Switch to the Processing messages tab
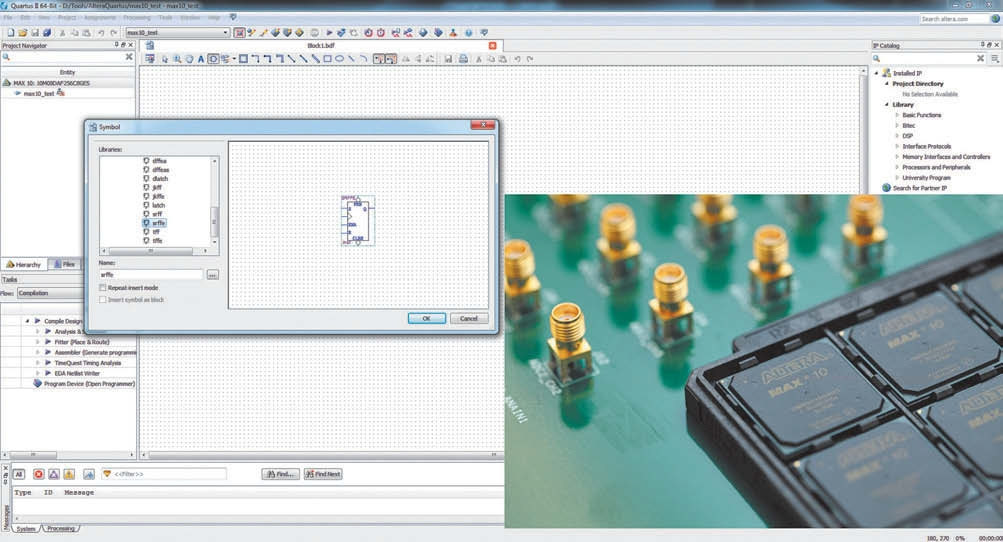This screenshot has width=1003, height=542. click(x=61, y=529)
